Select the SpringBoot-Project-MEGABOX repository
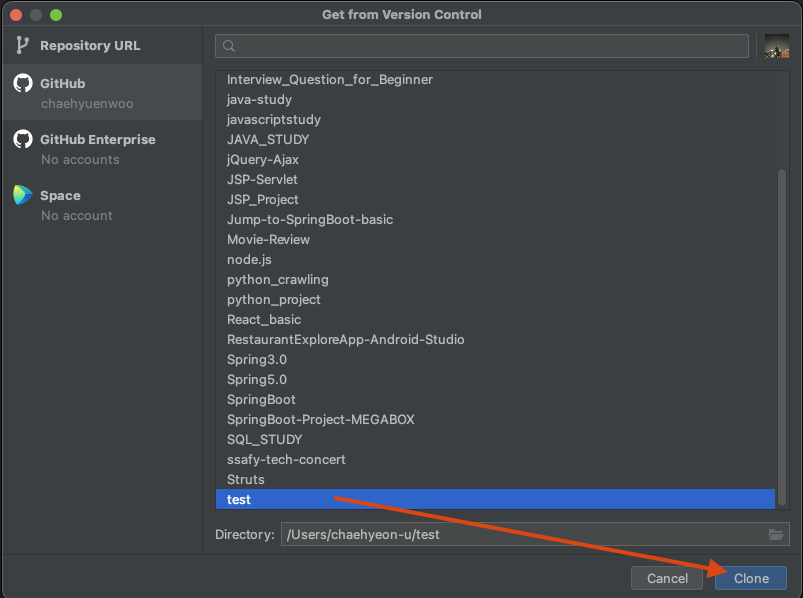This screenshot has width=803, height=598. point(495,419)
